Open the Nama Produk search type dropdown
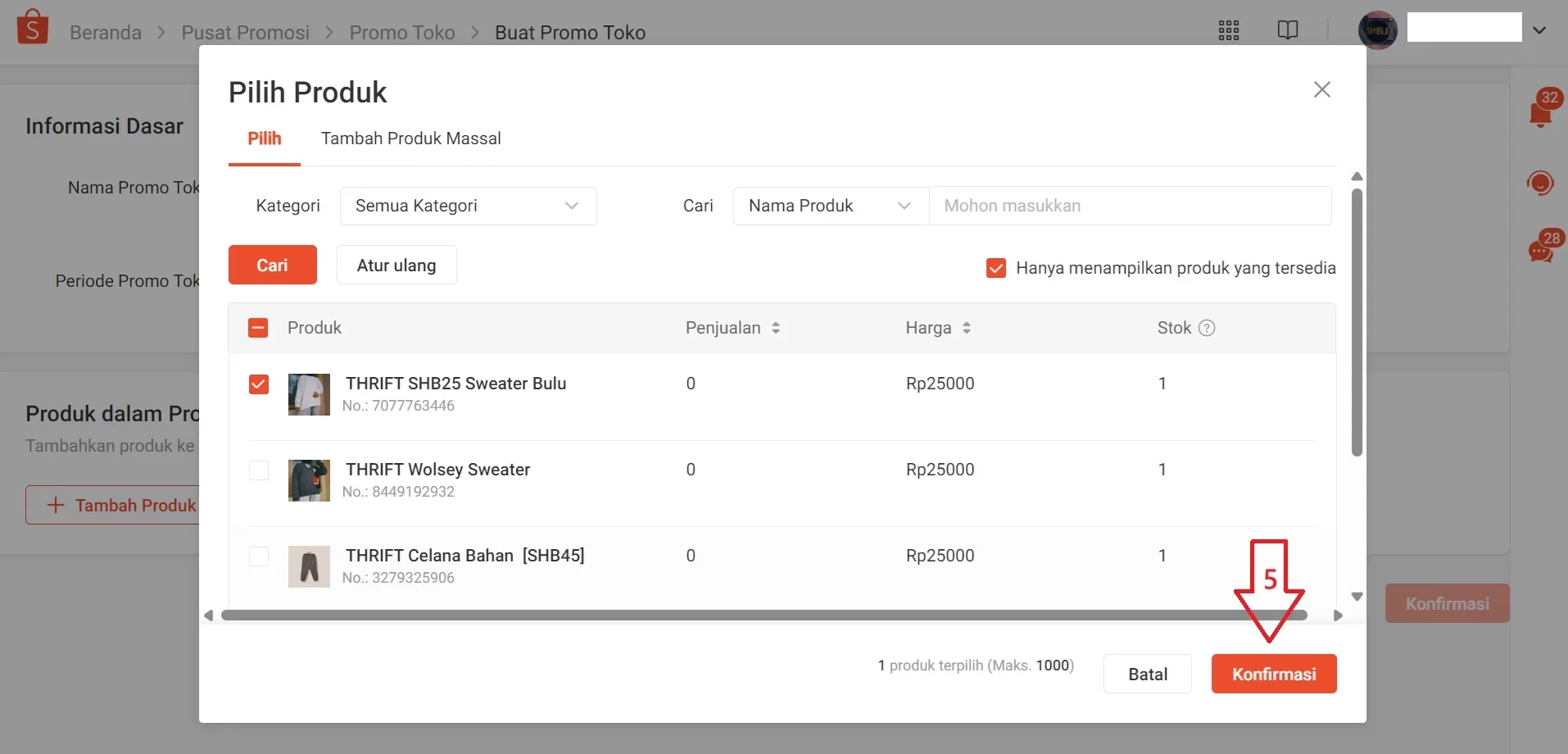This screenshot has width=1568, height=754. tap(830, 206)
